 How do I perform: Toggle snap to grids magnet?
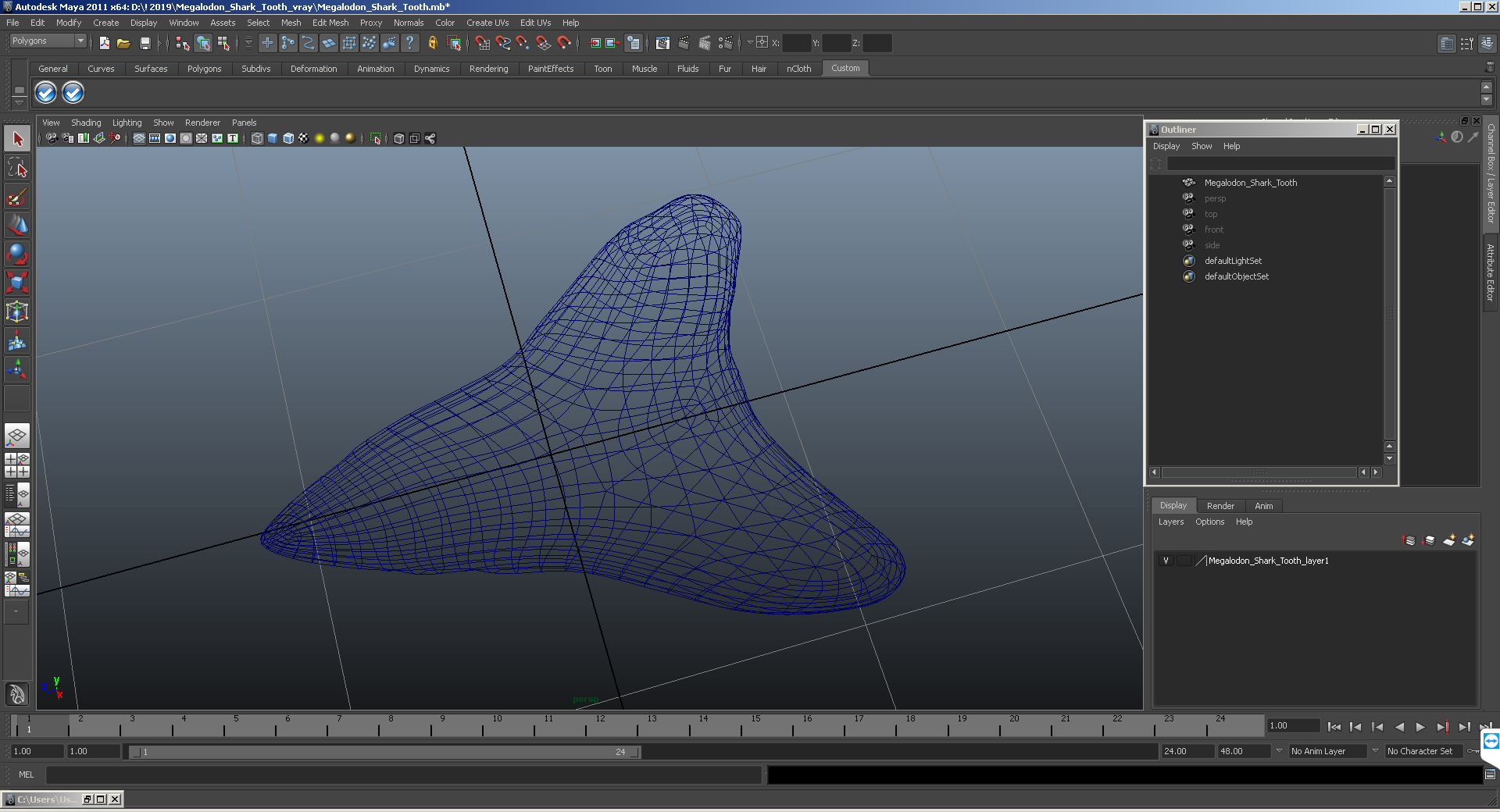click(x=483, y=43)
